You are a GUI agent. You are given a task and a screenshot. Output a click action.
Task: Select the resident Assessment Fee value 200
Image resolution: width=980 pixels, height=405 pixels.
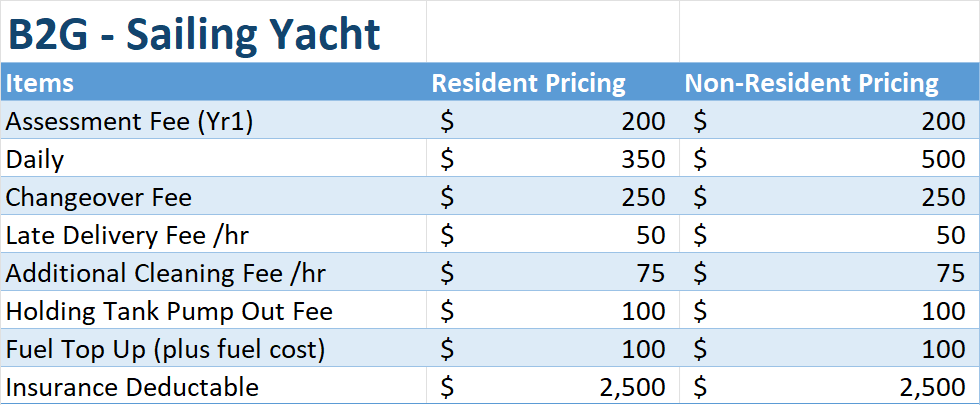point(553,121)
